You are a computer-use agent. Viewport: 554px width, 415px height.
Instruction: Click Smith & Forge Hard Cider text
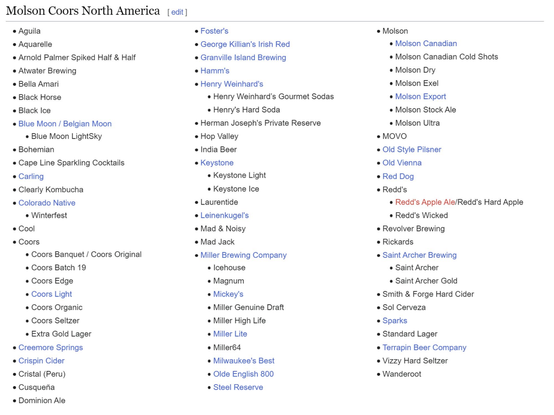pyautogui.click(x=428, y=294)
